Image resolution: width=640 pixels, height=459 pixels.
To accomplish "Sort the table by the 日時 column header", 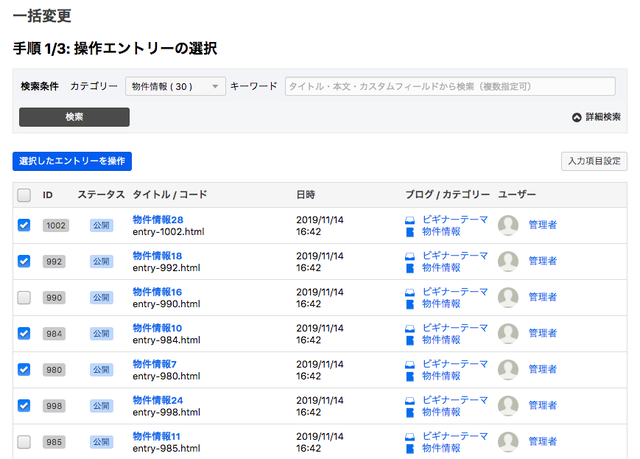I will click(306, 195).
